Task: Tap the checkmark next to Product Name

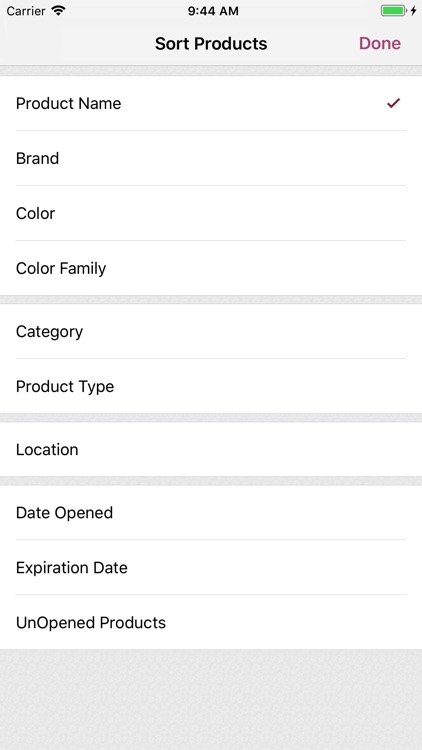Action: coord(393,103)
